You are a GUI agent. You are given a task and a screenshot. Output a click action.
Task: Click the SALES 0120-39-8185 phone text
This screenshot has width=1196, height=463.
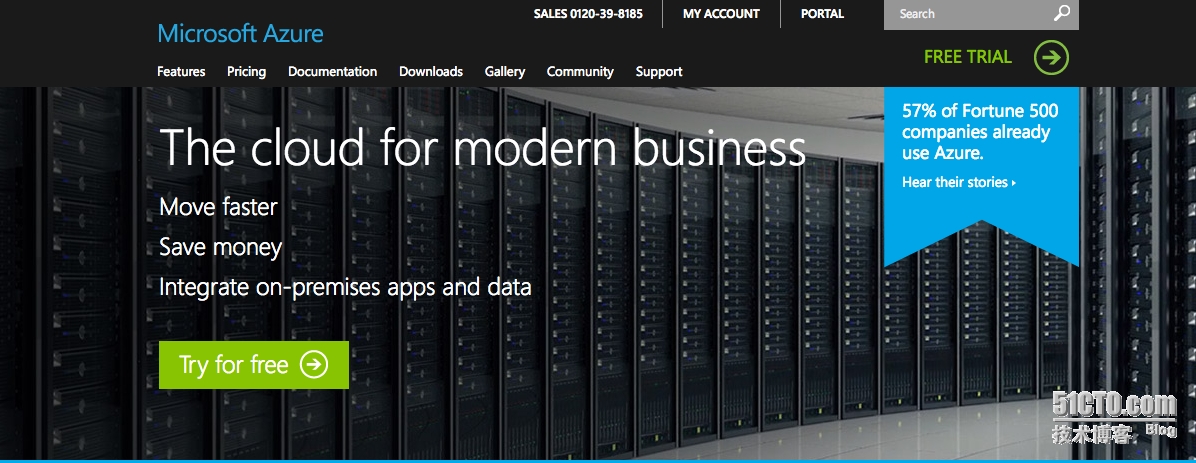[588, 14]
